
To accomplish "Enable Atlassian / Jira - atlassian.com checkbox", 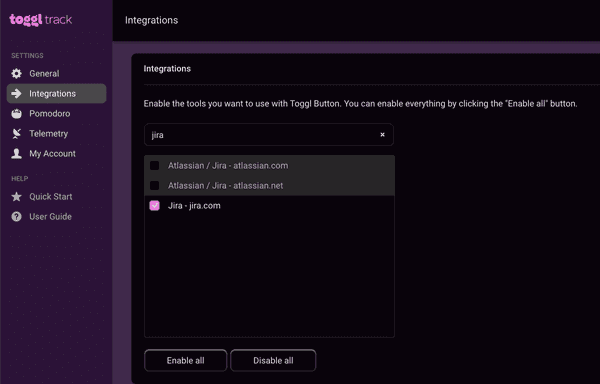I will click(155, 166).
